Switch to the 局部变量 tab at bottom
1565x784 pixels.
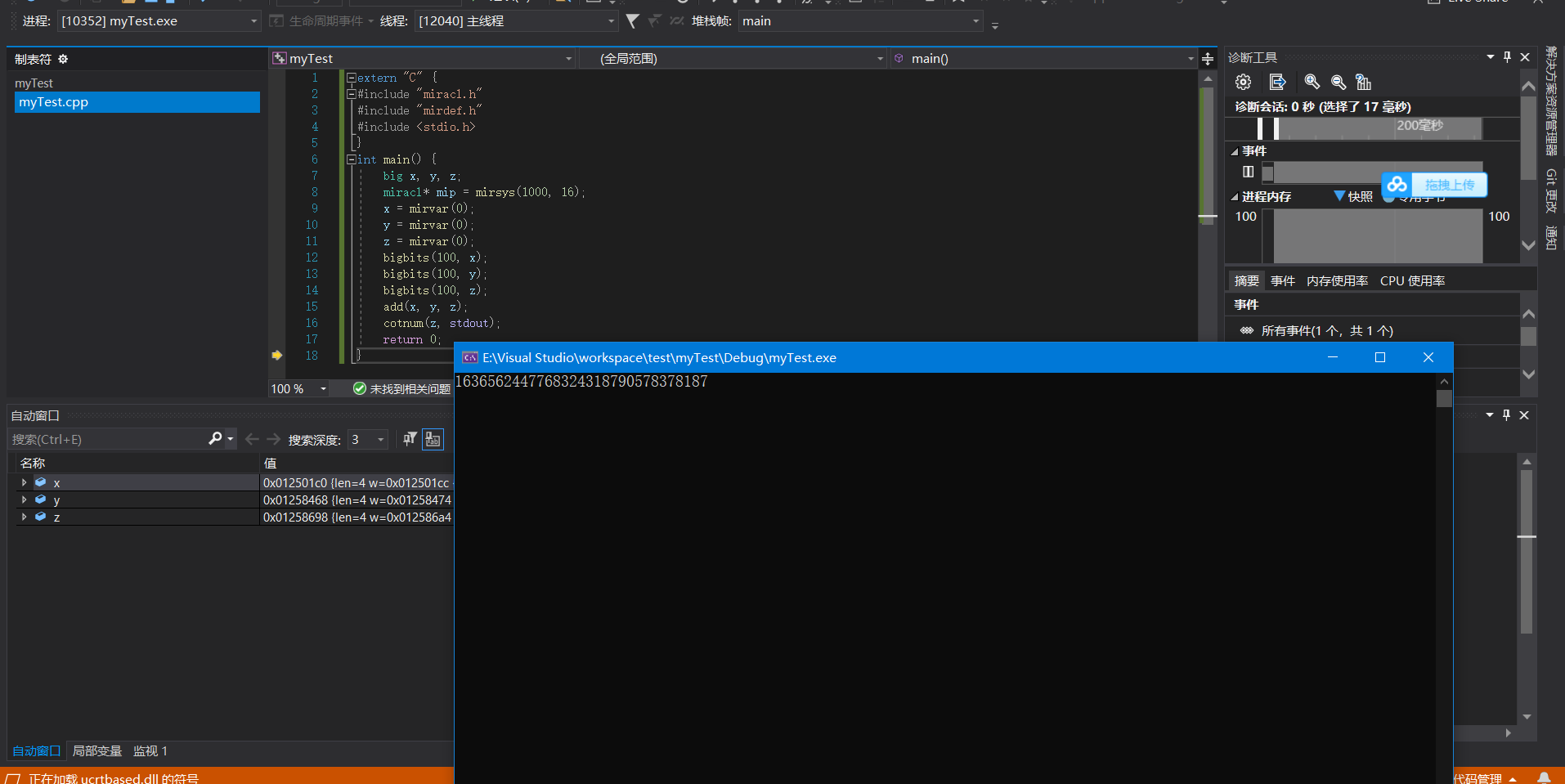[96, 750]
